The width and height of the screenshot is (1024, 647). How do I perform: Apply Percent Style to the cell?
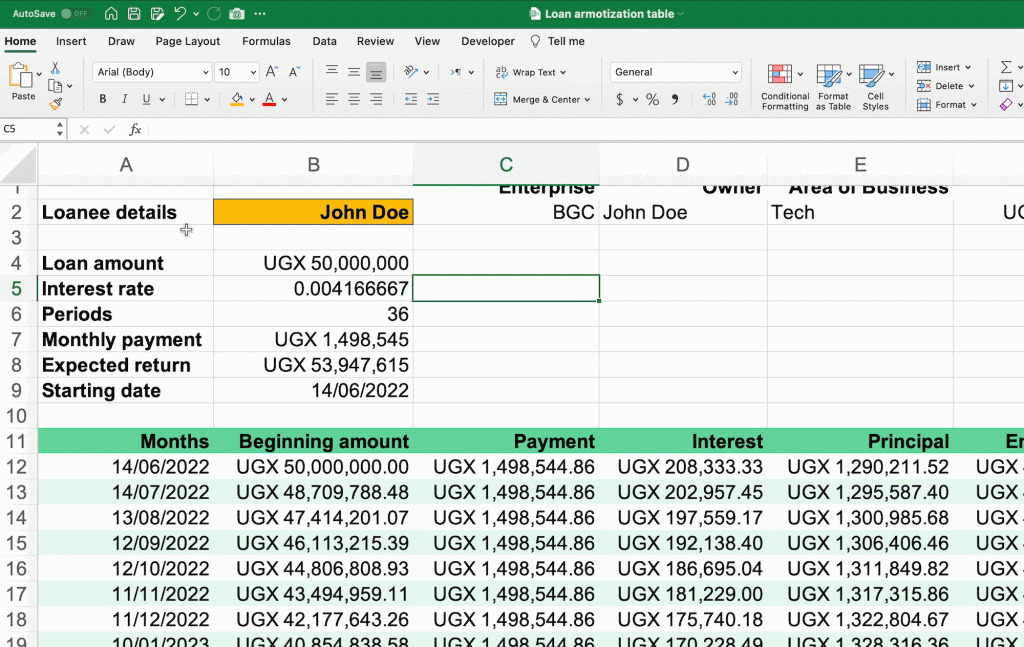(x=652, y=100)
